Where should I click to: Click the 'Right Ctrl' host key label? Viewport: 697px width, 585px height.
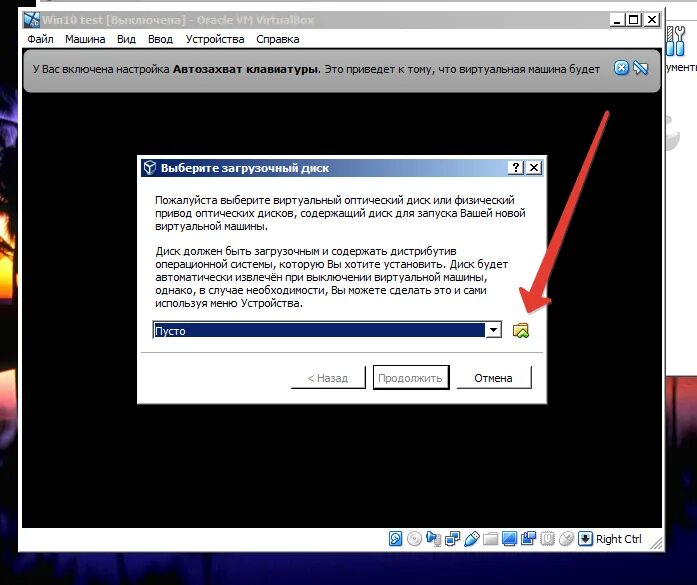(x=618, y=539)
